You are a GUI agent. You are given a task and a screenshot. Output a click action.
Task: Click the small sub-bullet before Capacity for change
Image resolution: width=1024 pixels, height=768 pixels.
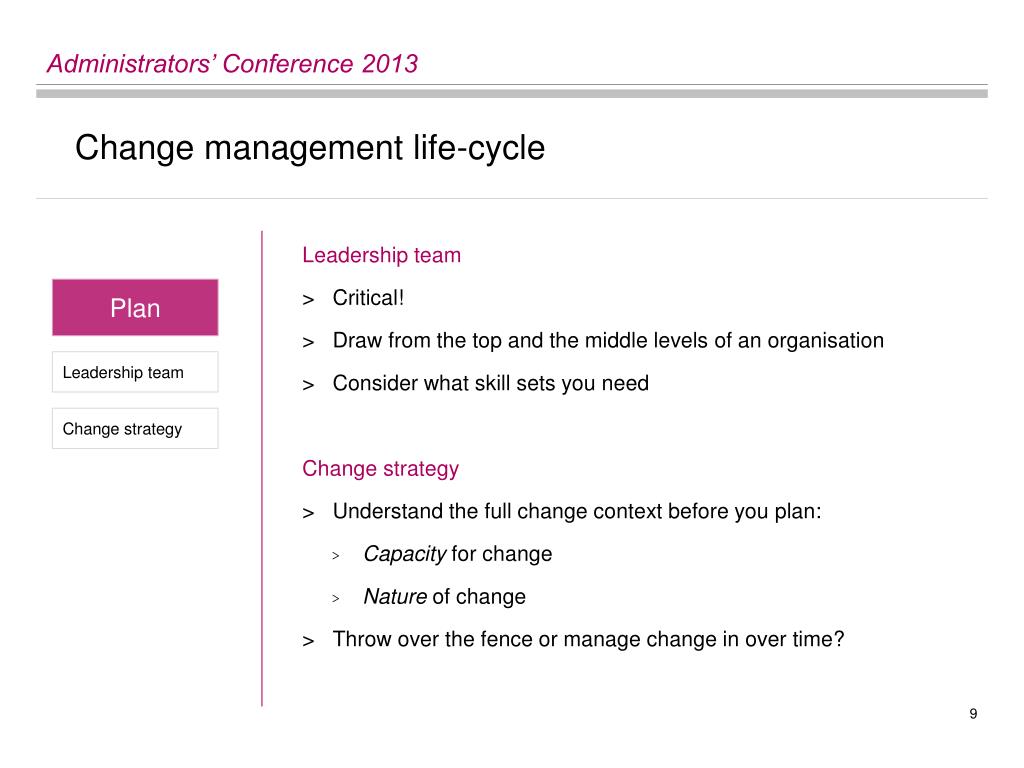point(336,556)
